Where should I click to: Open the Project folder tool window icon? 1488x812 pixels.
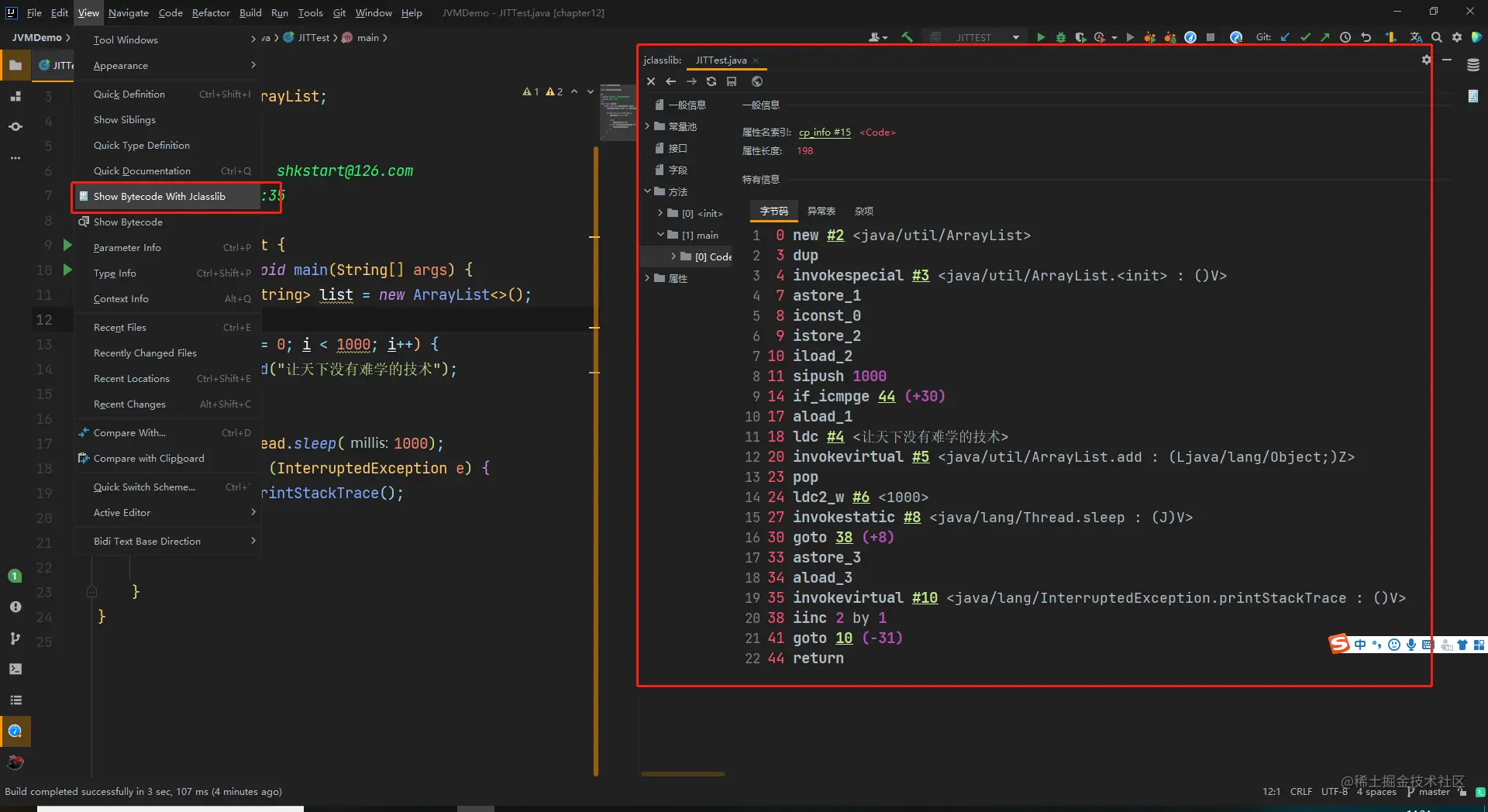coord(15,66)
